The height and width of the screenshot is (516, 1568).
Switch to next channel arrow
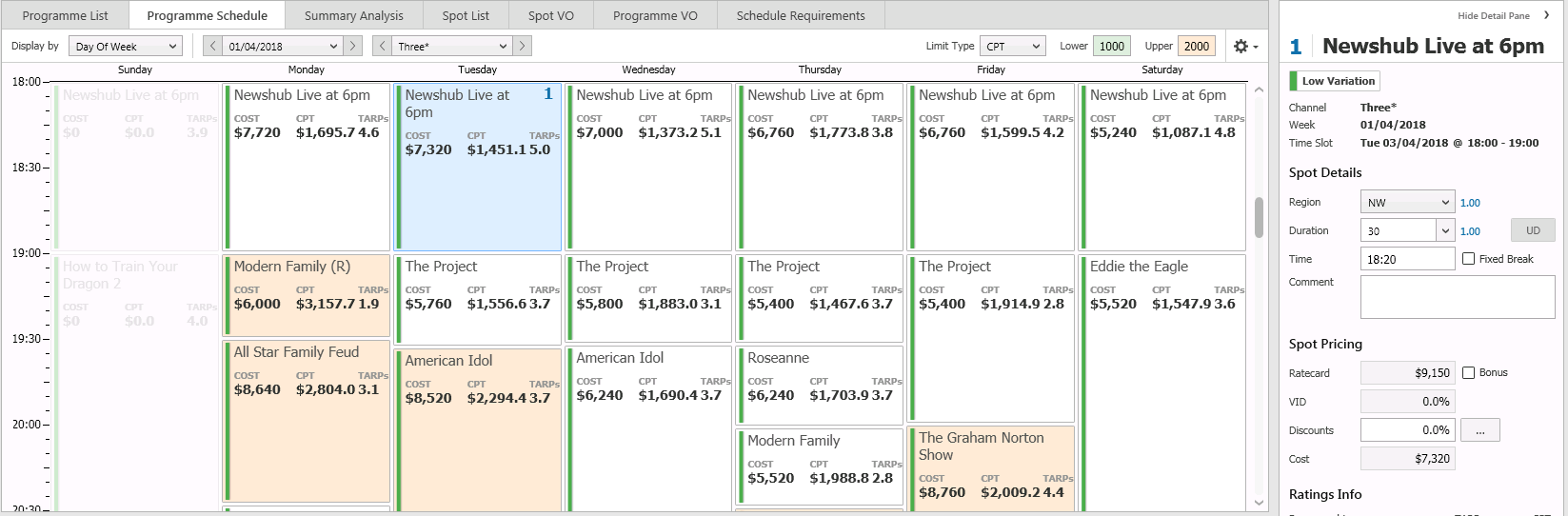coord(522,46)
